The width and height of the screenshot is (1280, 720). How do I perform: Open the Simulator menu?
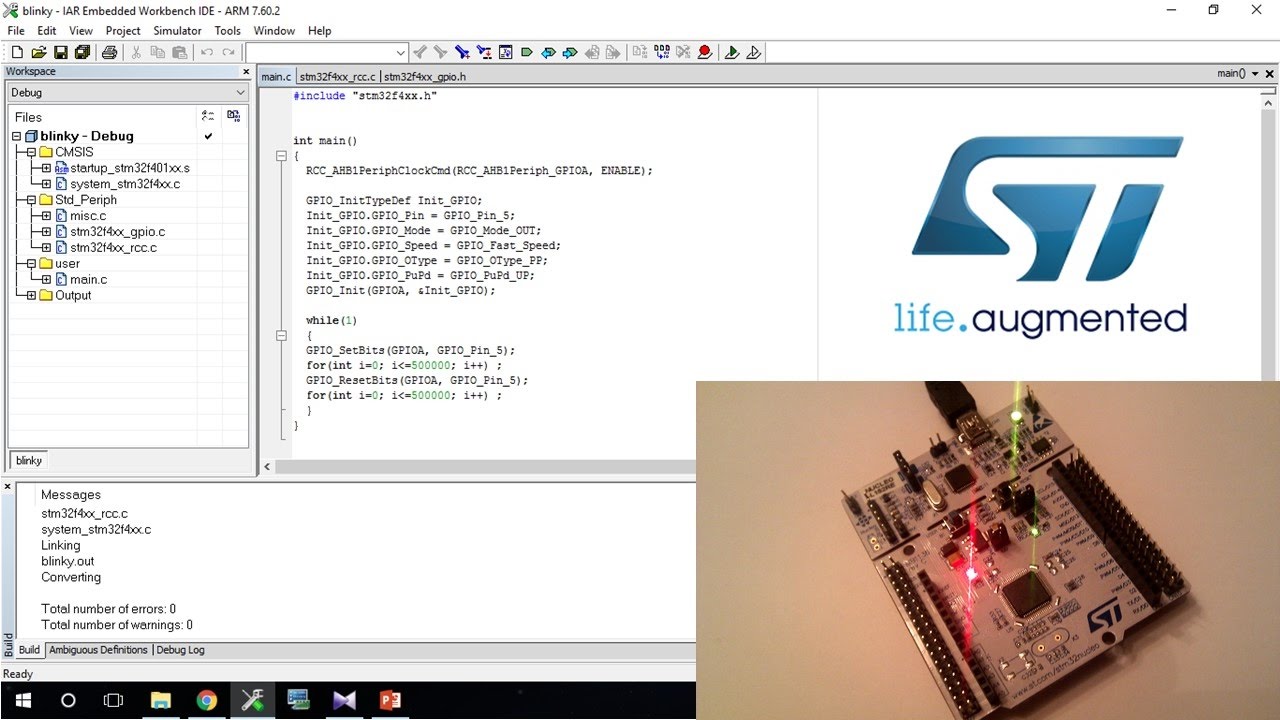(177, 31)
